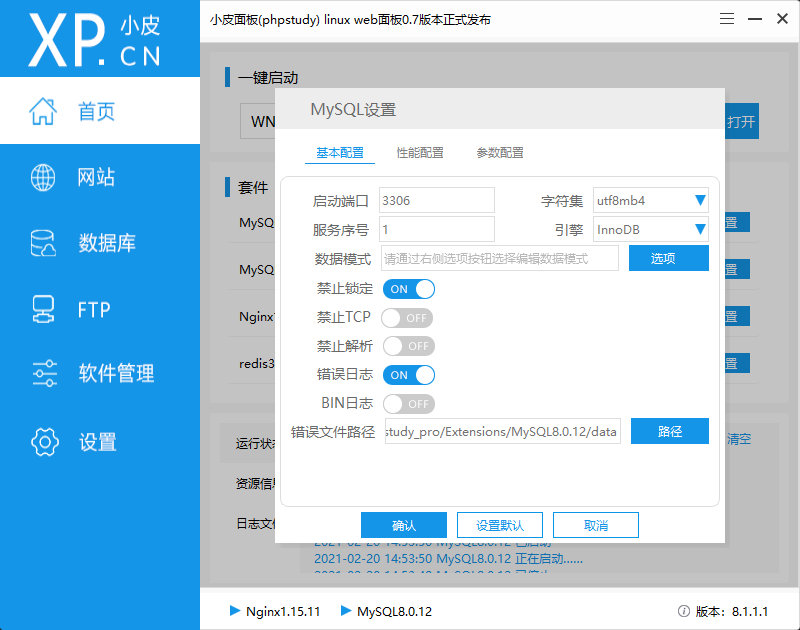
Task: Click the XP.CN logo
Action: 95,40
